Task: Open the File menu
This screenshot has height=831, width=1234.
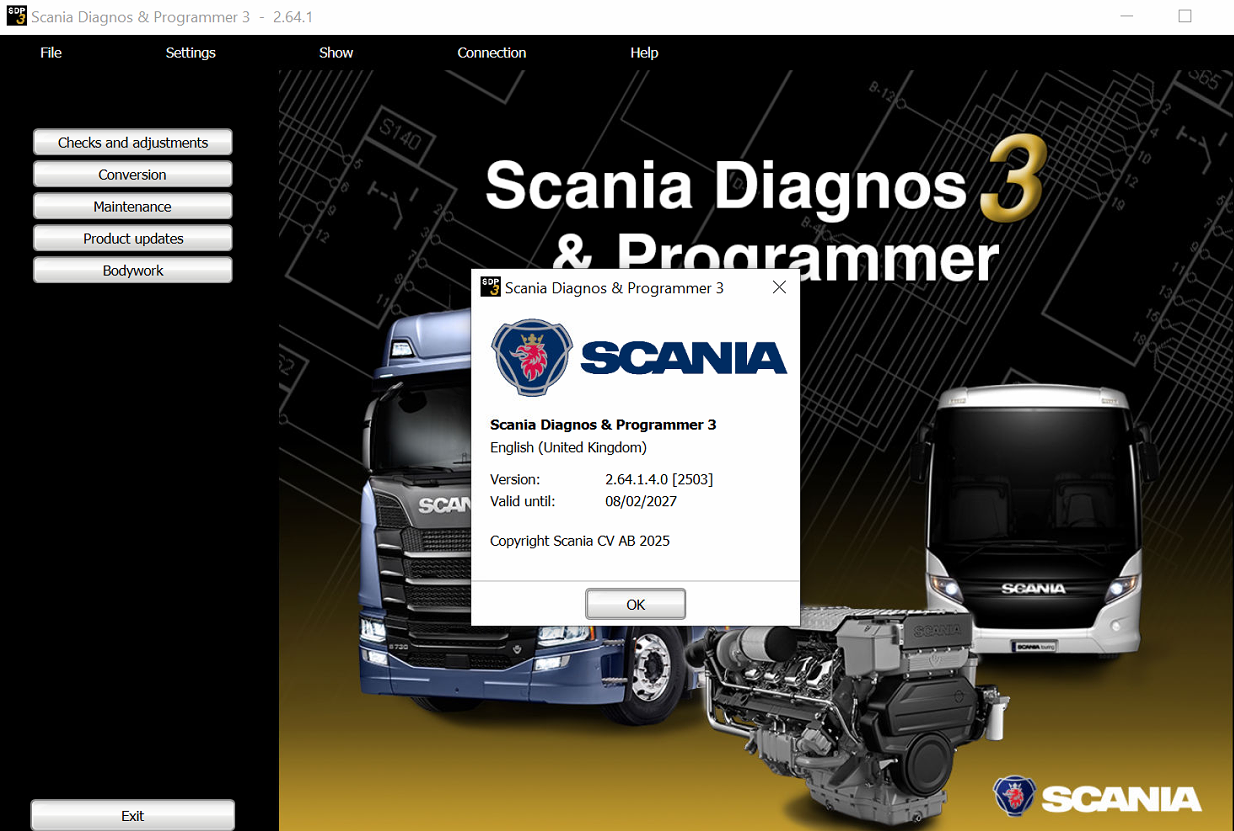Action: pos(50,53)
